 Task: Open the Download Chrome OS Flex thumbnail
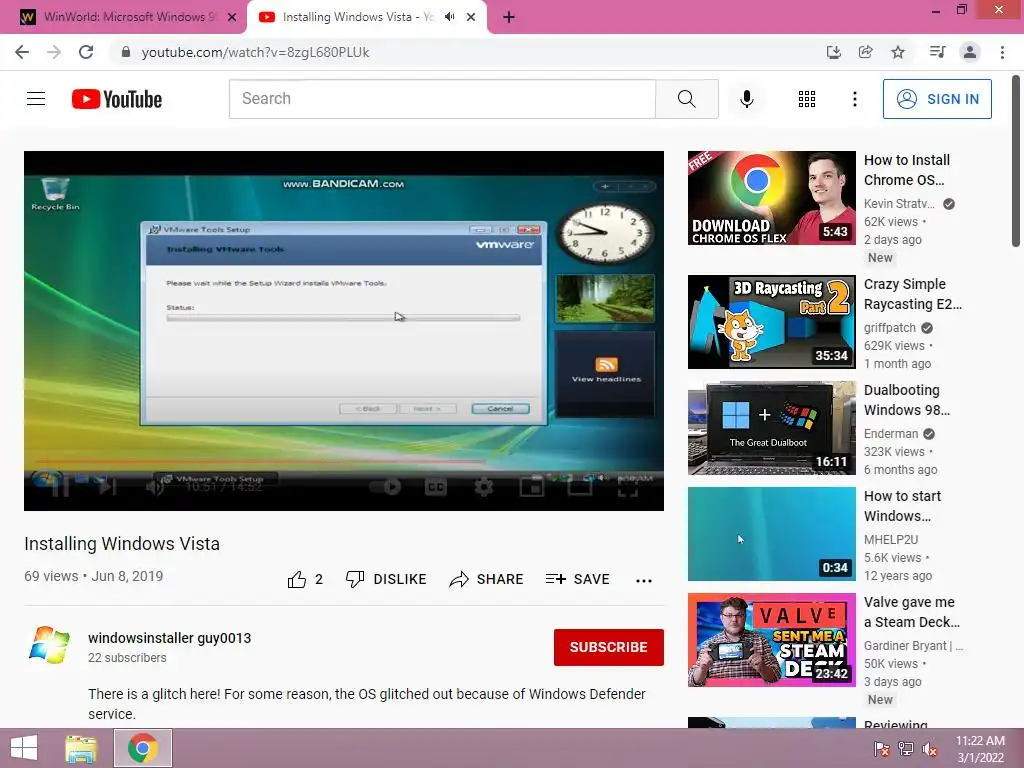click(x=771, y=198)
